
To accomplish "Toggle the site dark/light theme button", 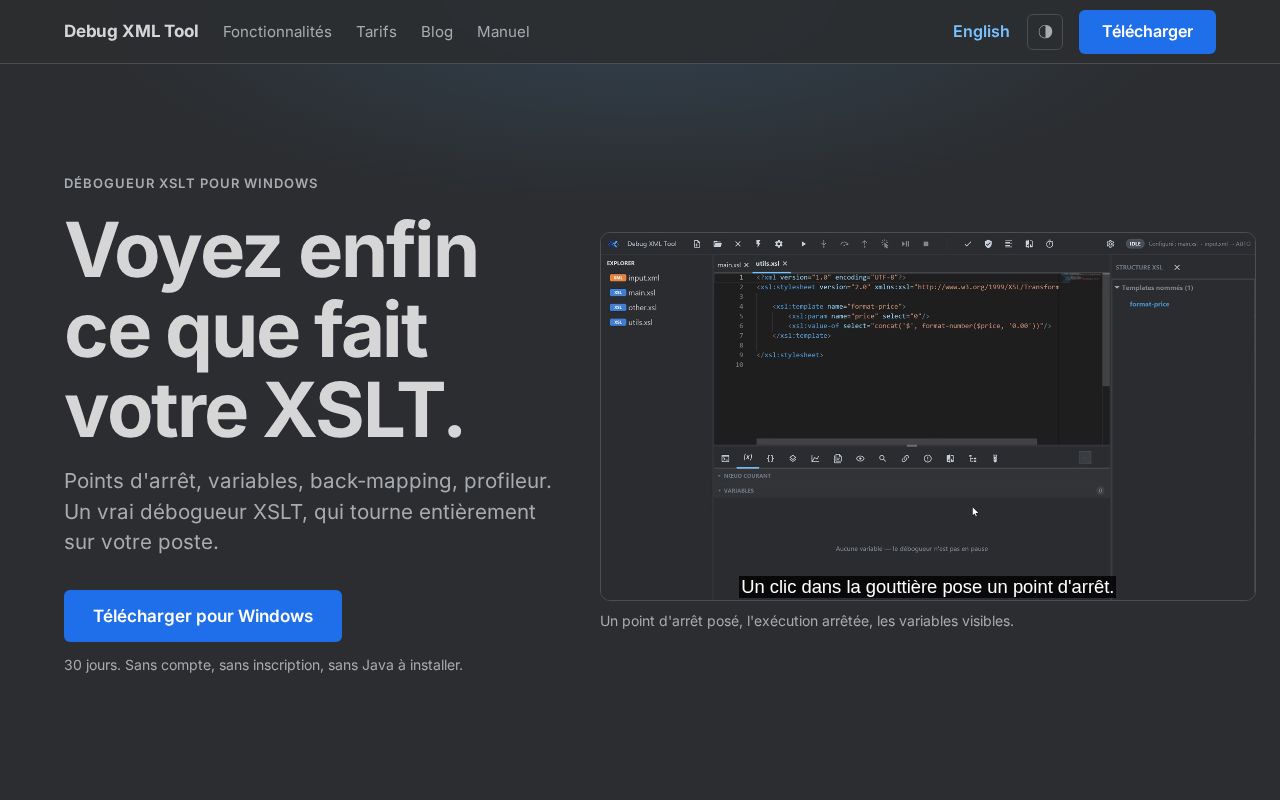I will [x=1045, y=32].
